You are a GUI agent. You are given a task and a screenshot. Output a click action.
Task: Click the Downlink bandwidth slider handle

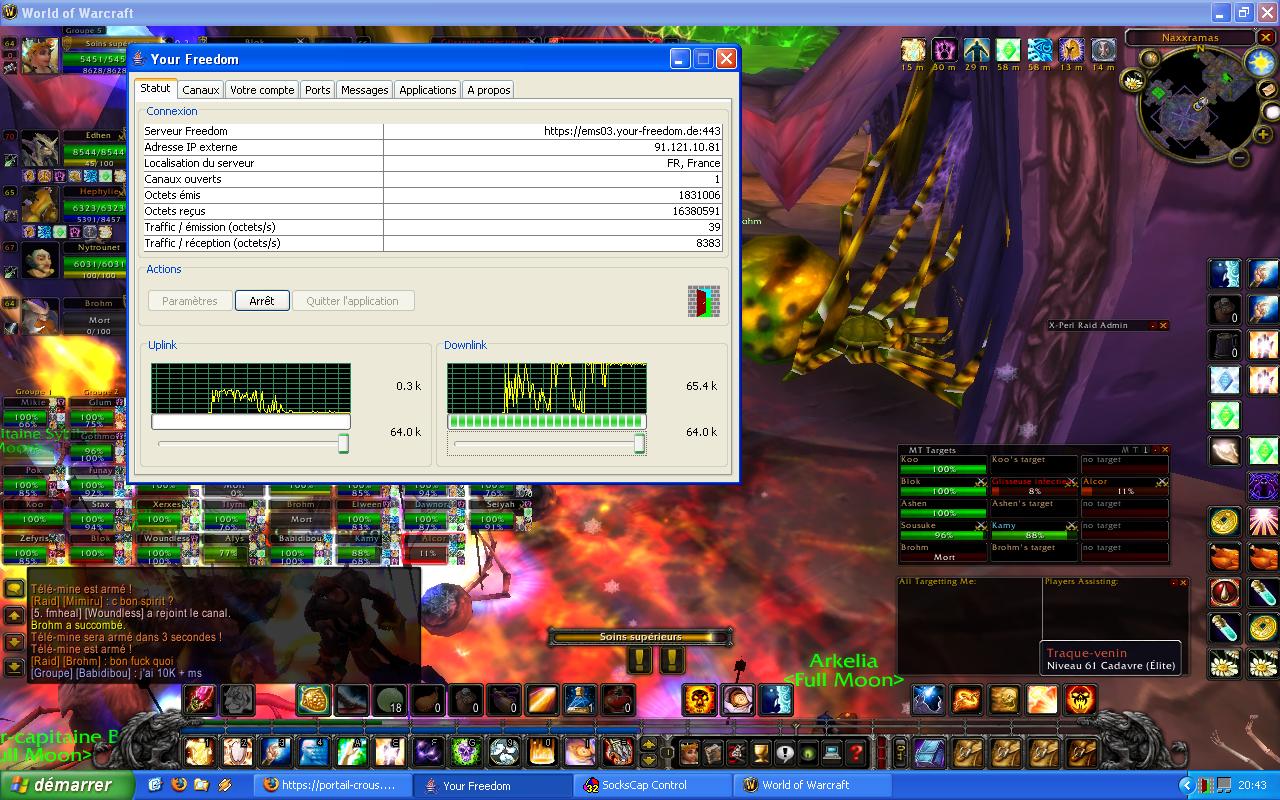coord(639,443)
